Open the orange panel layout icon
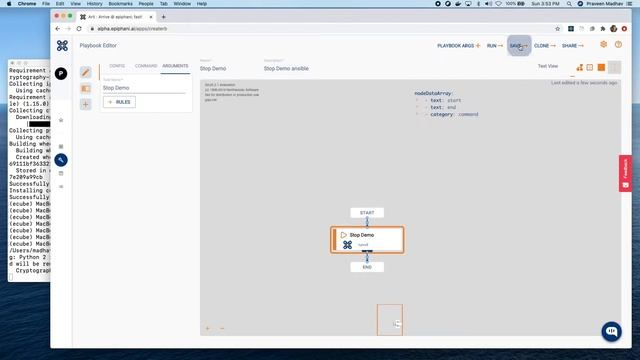Viewport: 640px width, 360px height. (86, 88)
